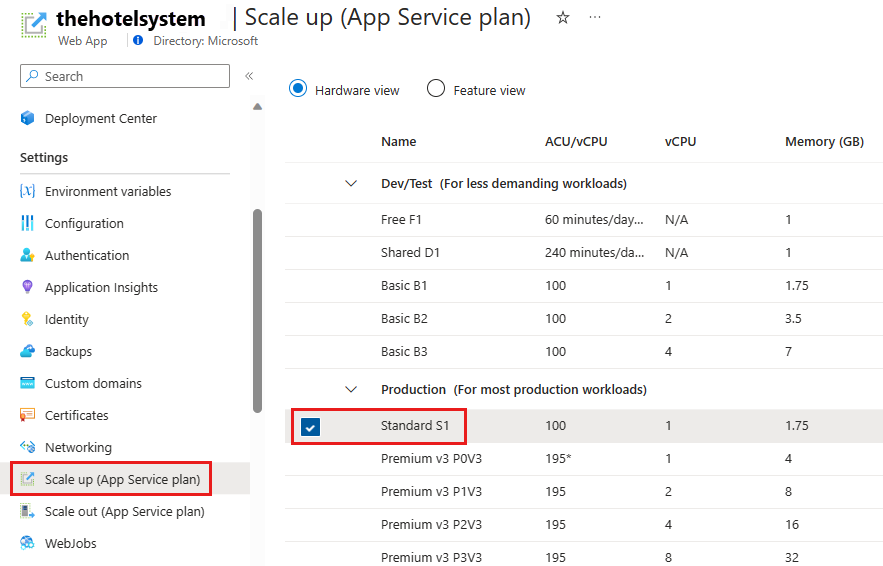This screenshot has width=883, height=566.
Task: Click the Environment variables icon
Action: pos(27,191)
